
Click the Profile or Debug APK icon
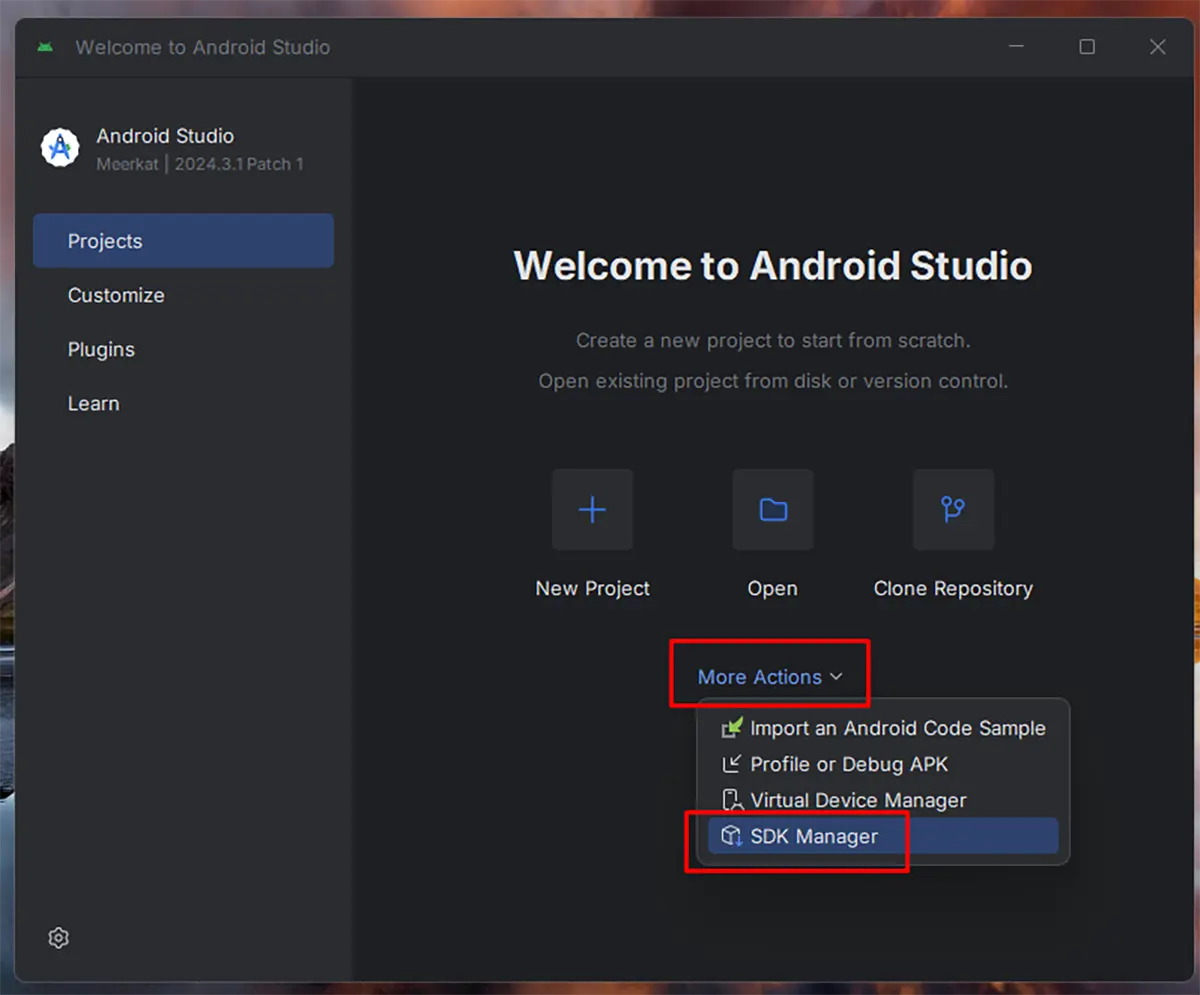point(731,764)
